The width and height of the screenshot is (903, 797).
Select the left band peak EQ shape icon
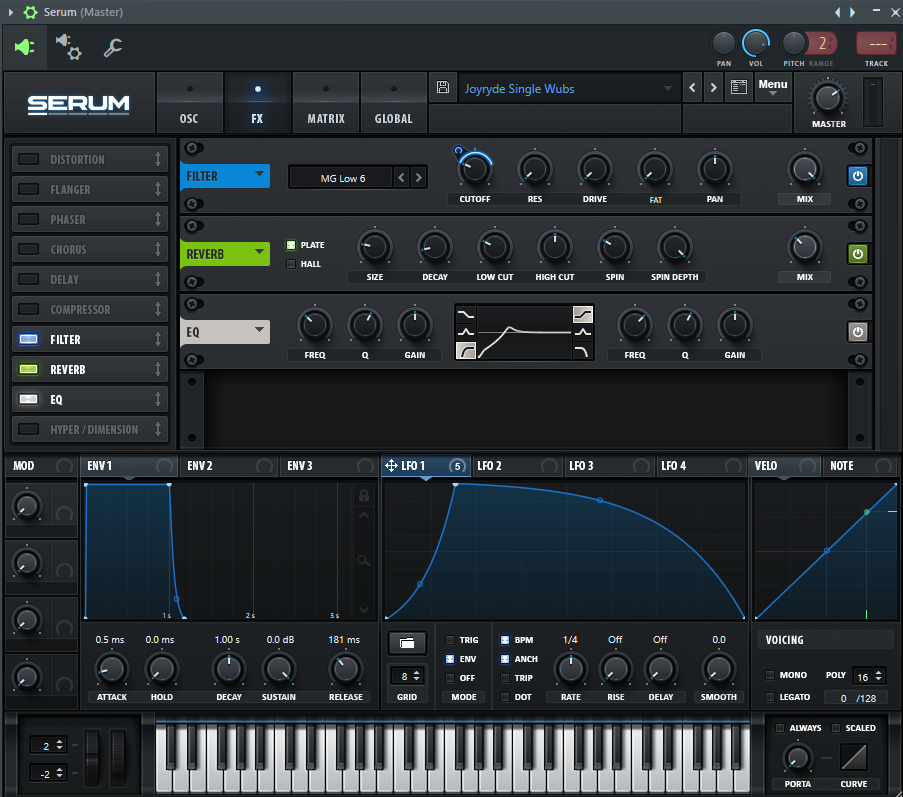pos(465,332)
